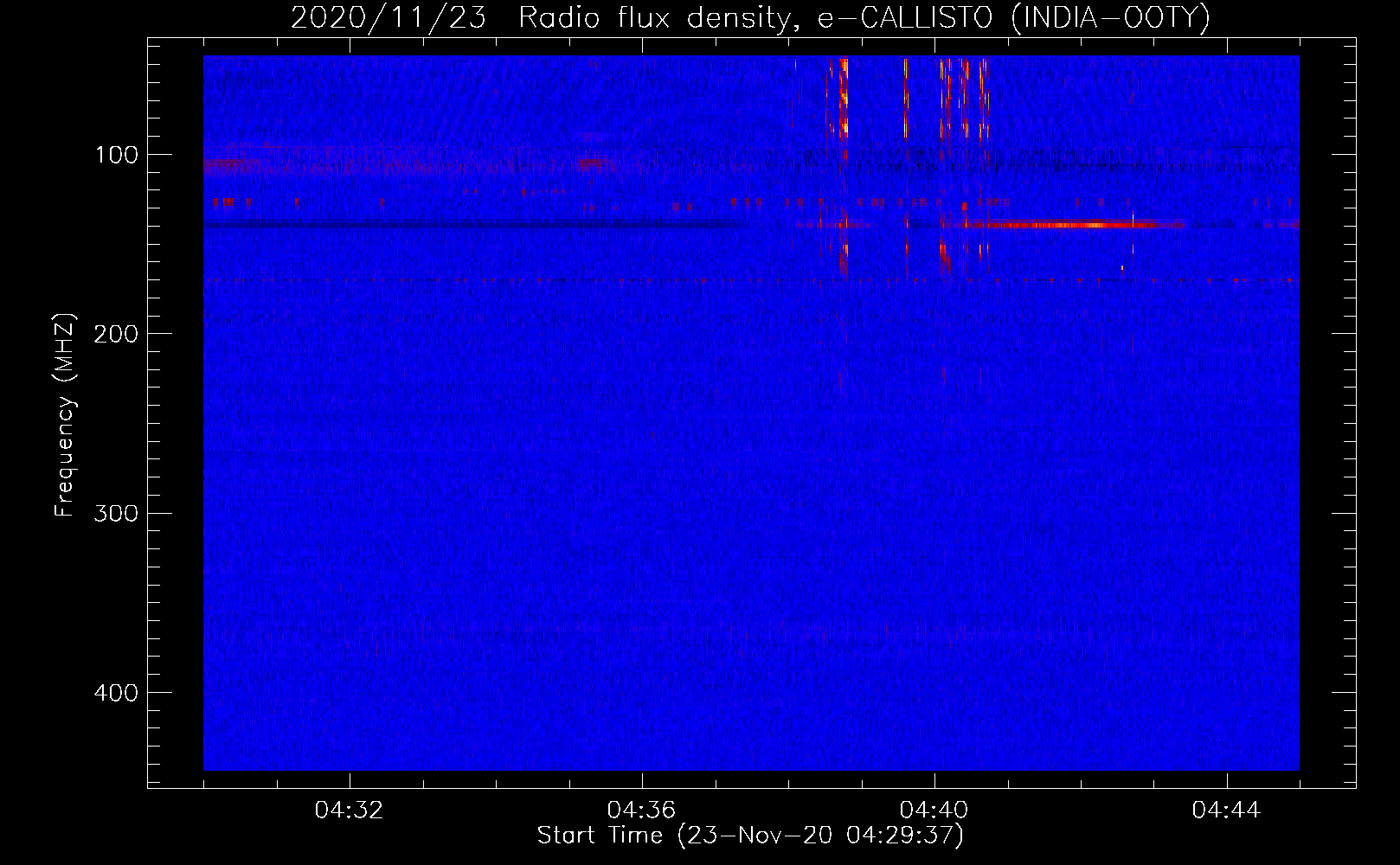Click the bright horizontal emission streak after 04:40
The image size is (1400, 865).
pyautogui.click(x=1071, y=225)
